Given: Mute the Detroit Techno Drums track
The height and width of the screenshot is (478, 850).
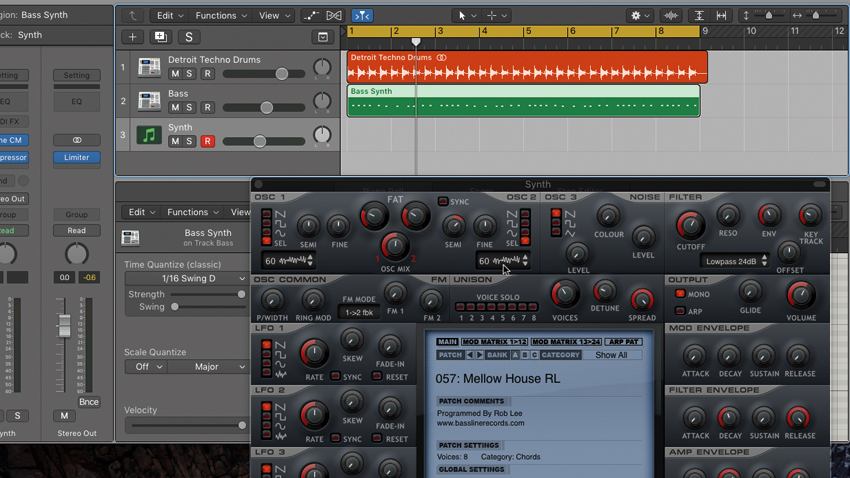Looking at the screenshot, I should pos(175,74).
